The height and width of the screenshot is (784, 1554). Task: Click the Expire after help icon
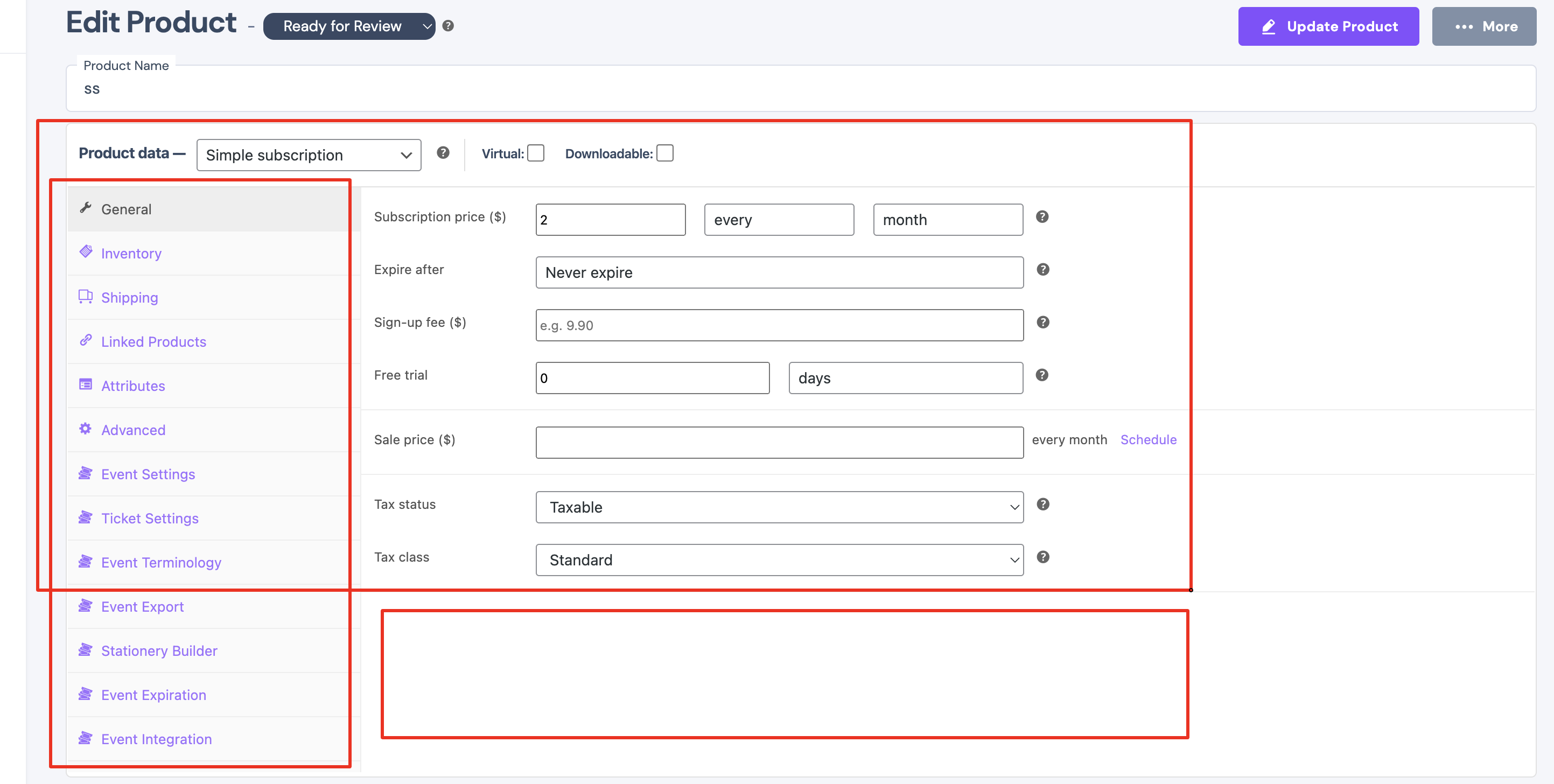pos(1042,270)
